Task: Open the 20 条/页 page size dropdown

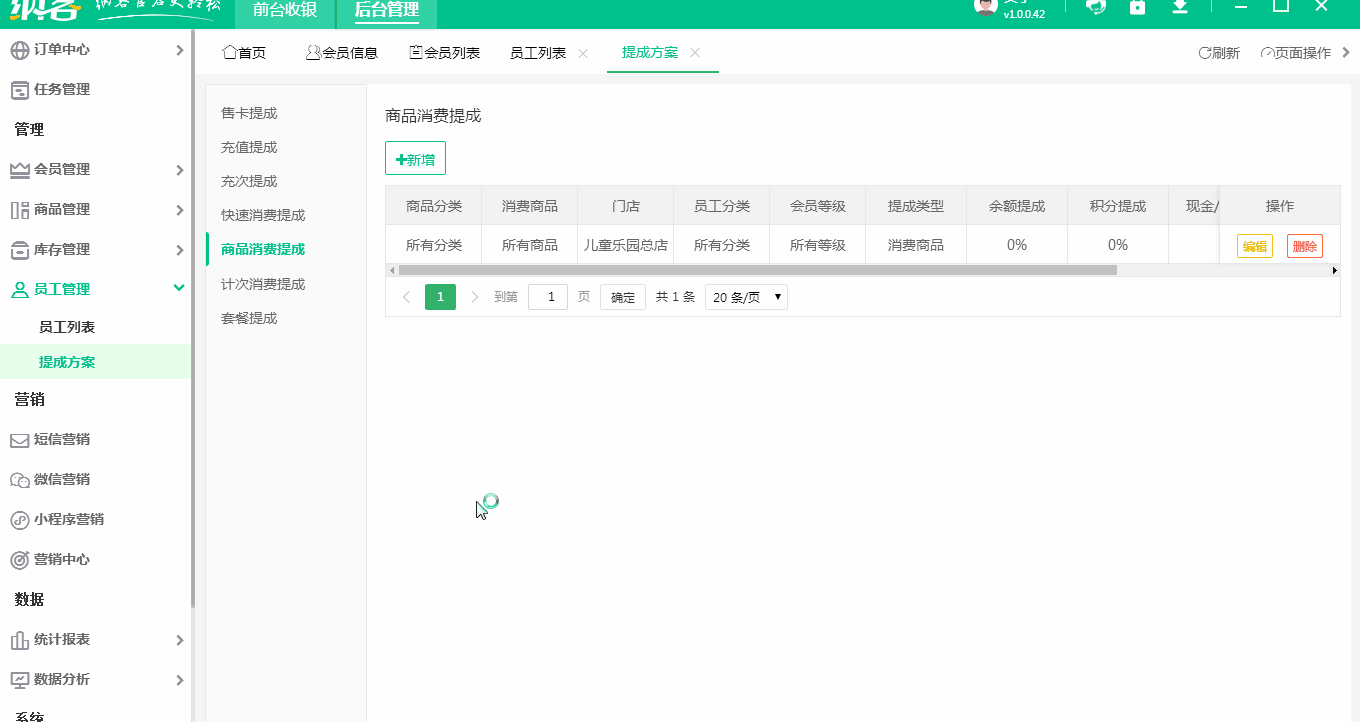Action: point(745,296)
